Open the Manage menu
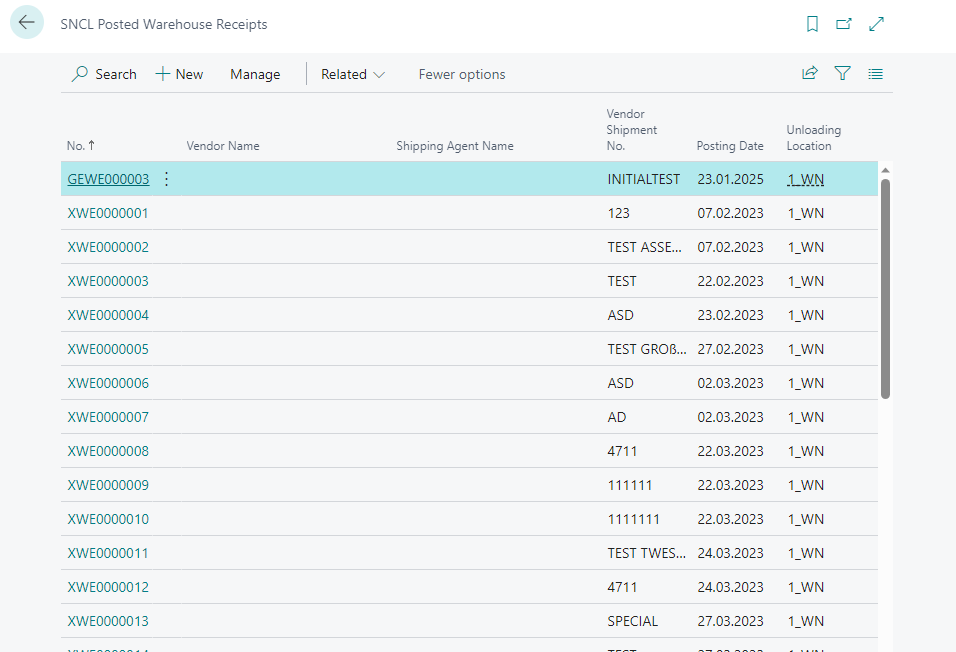The image size is (956, 652). click(255, 74)
